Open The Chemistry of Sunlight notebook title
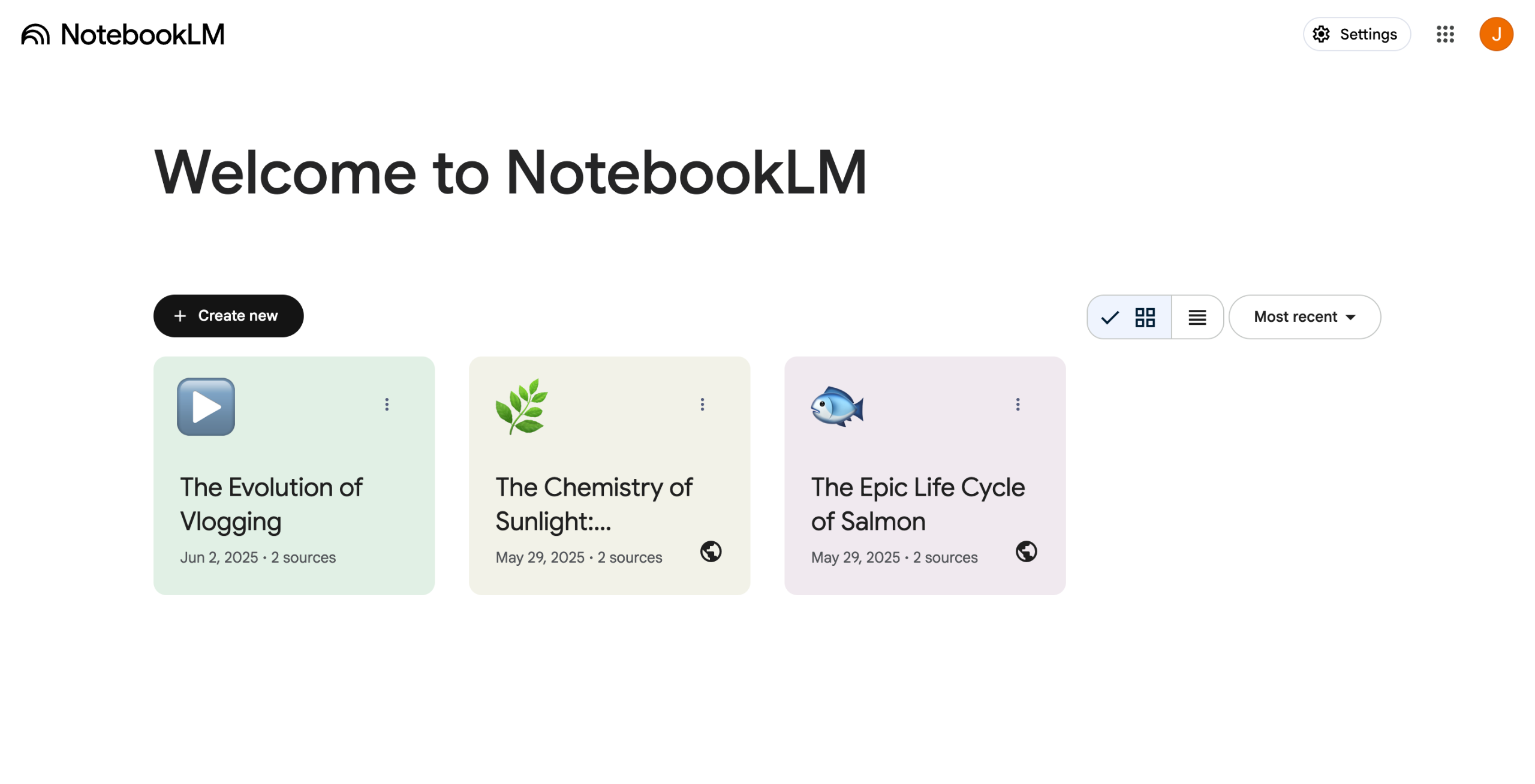 [x=594, y=503]
